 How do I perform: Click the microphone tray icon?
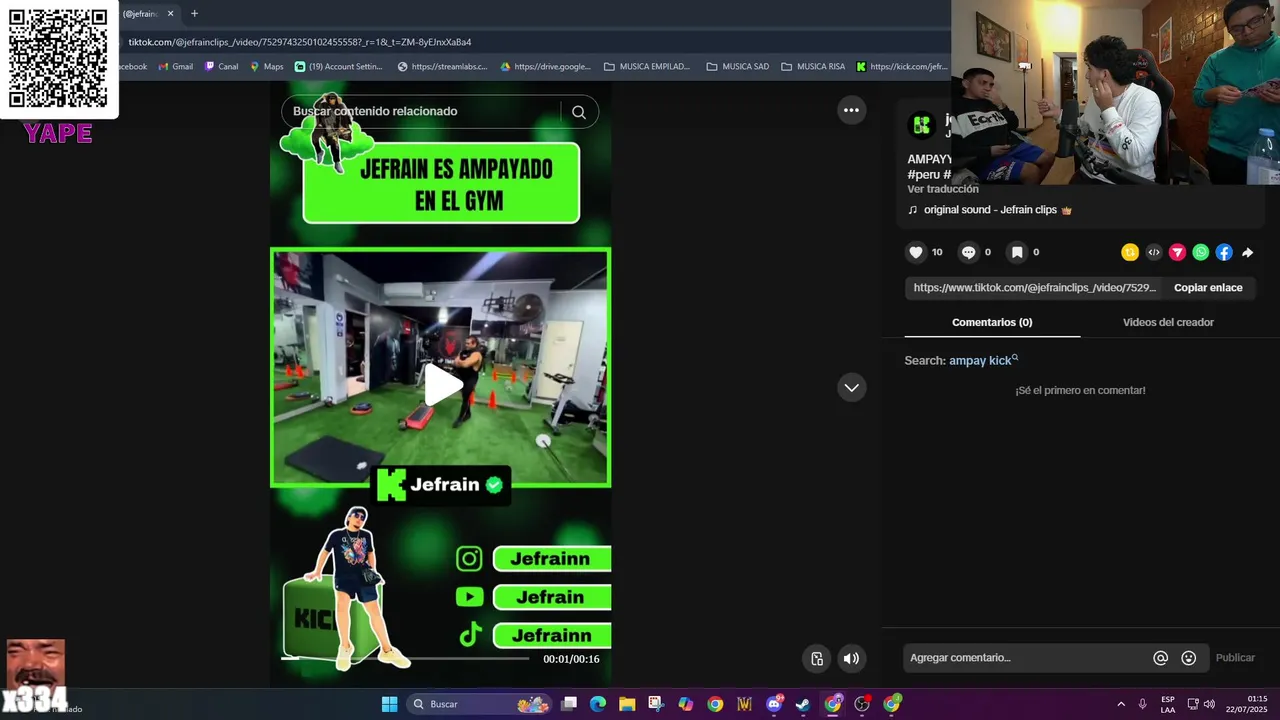1142,704
